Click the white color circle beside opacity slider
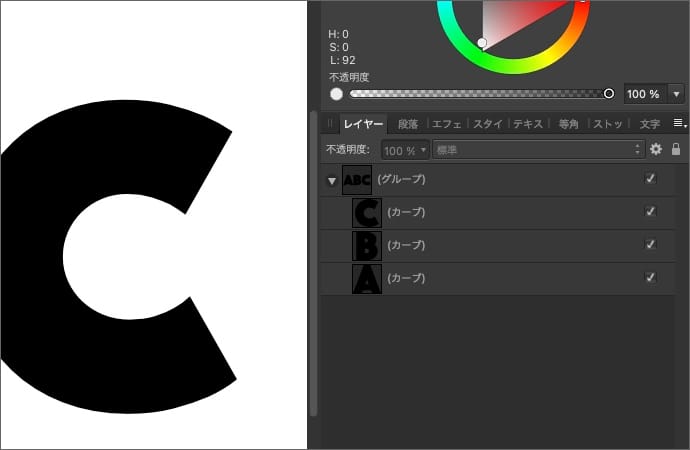The image size is (690, 450). coord(336,94)
